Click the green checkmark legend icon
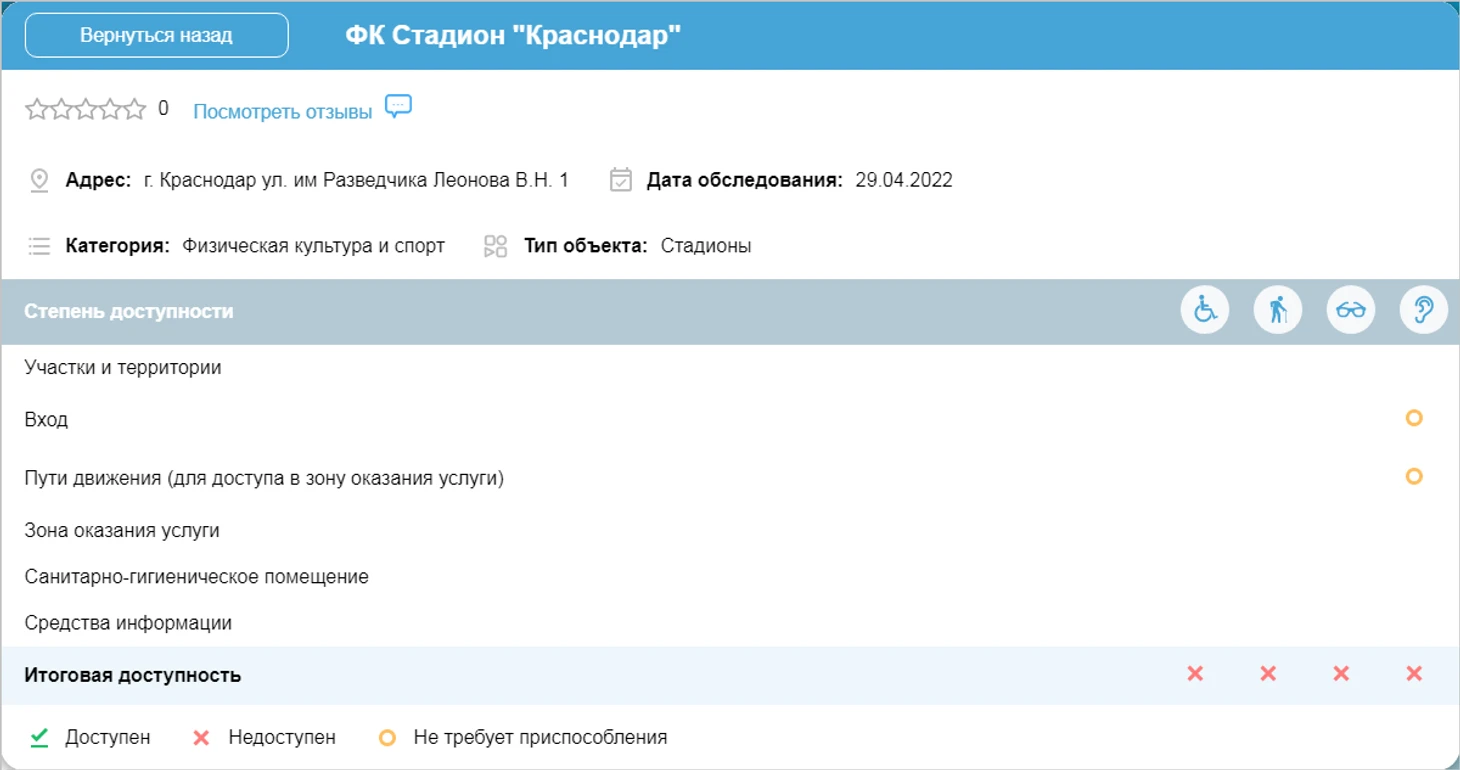The height and width of the screenshot is (770, 1460). 39,738
